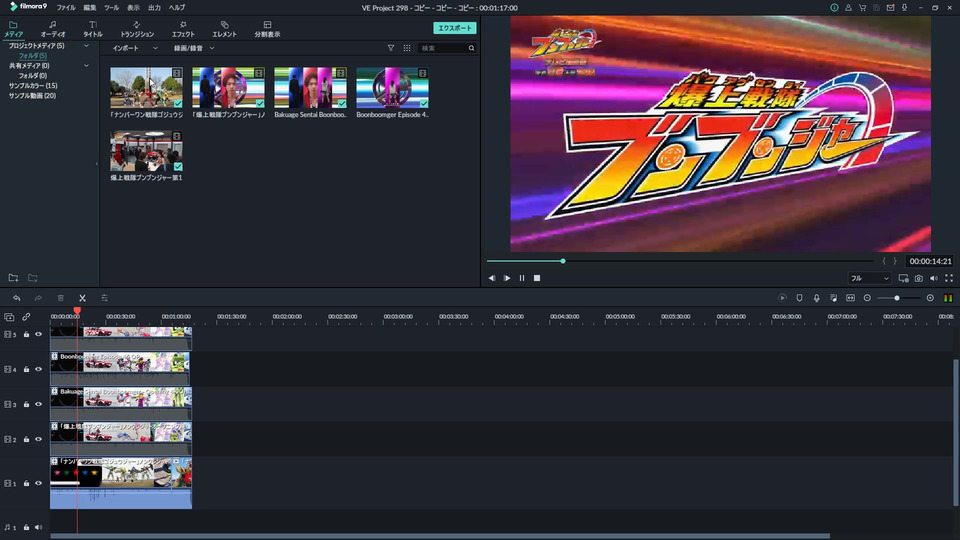Open the 表示 menu
Viewport: 960px width, 540px height.
tap(133, 8)
